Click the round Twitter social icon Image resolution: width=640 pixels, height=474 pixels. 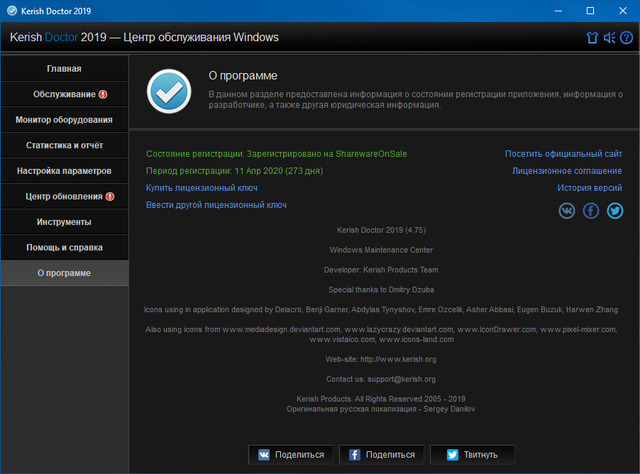[x=615, y=210]
